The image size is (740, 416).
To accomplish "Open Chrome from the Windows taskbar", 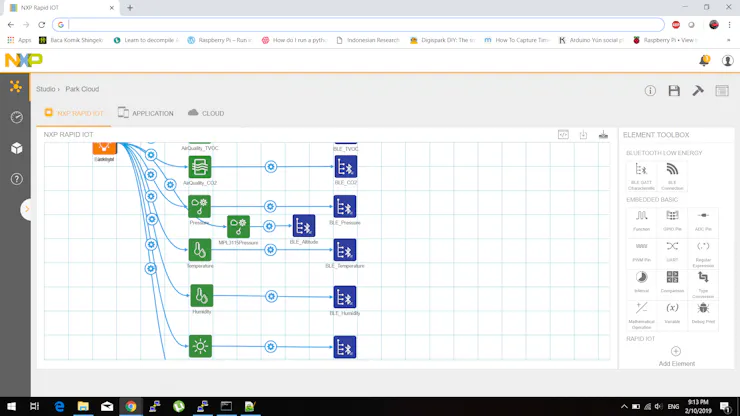I will tap(130, 406).
